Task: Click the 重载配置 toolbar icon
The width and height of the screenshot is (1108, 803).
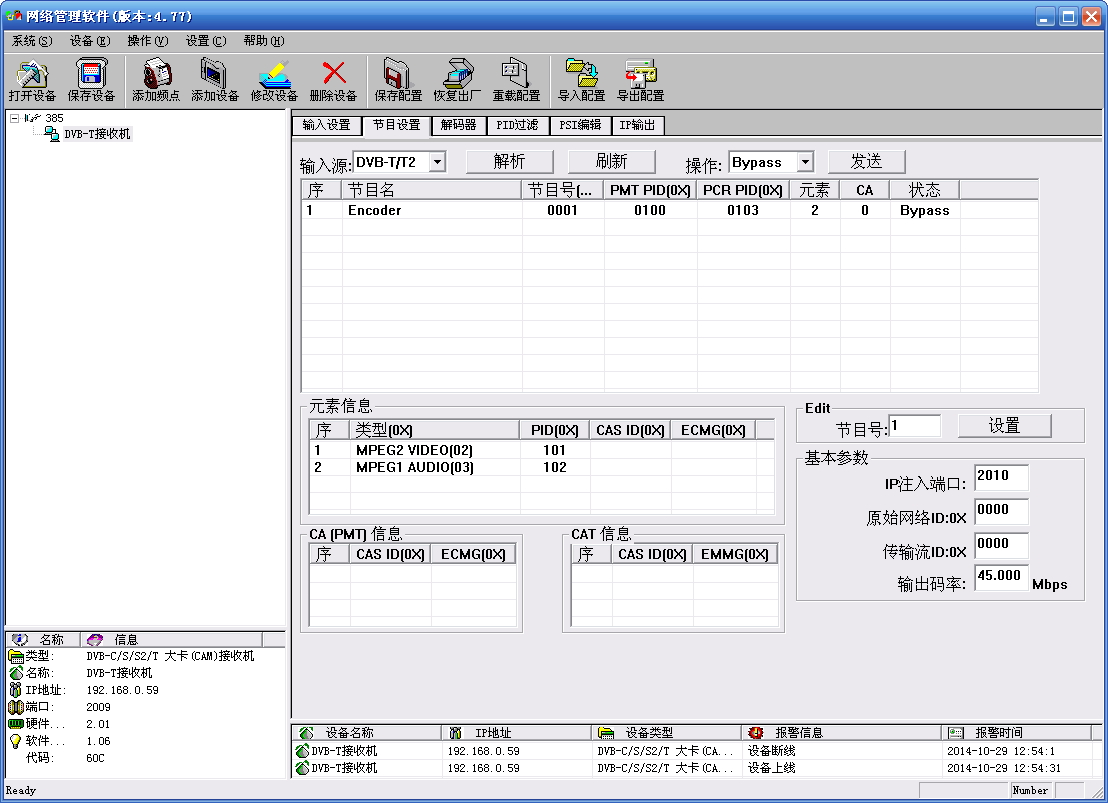Action: (517, 81)
